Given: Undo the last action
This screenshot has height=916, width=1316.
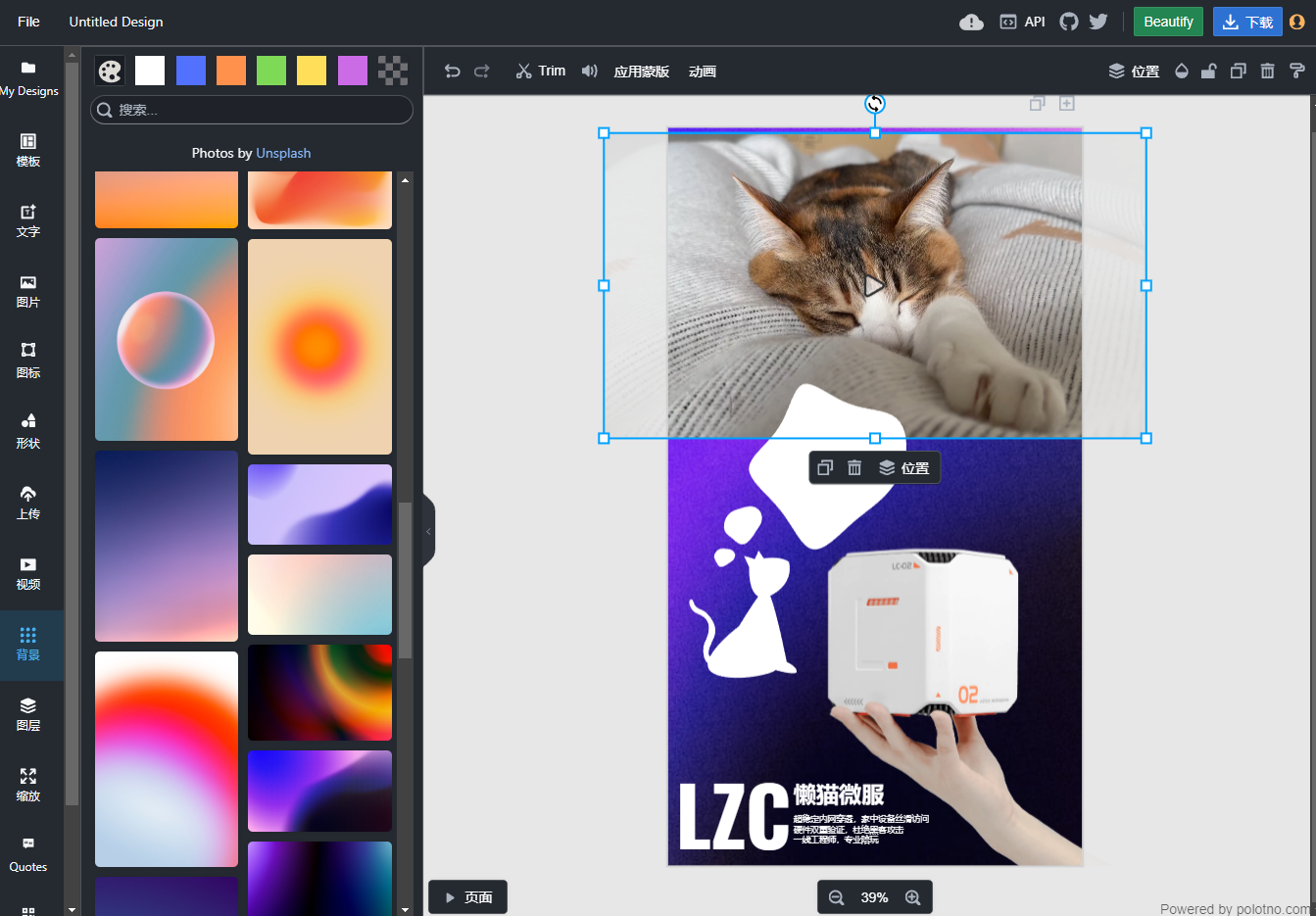Looking at the screenshot, I should (452, 71).
